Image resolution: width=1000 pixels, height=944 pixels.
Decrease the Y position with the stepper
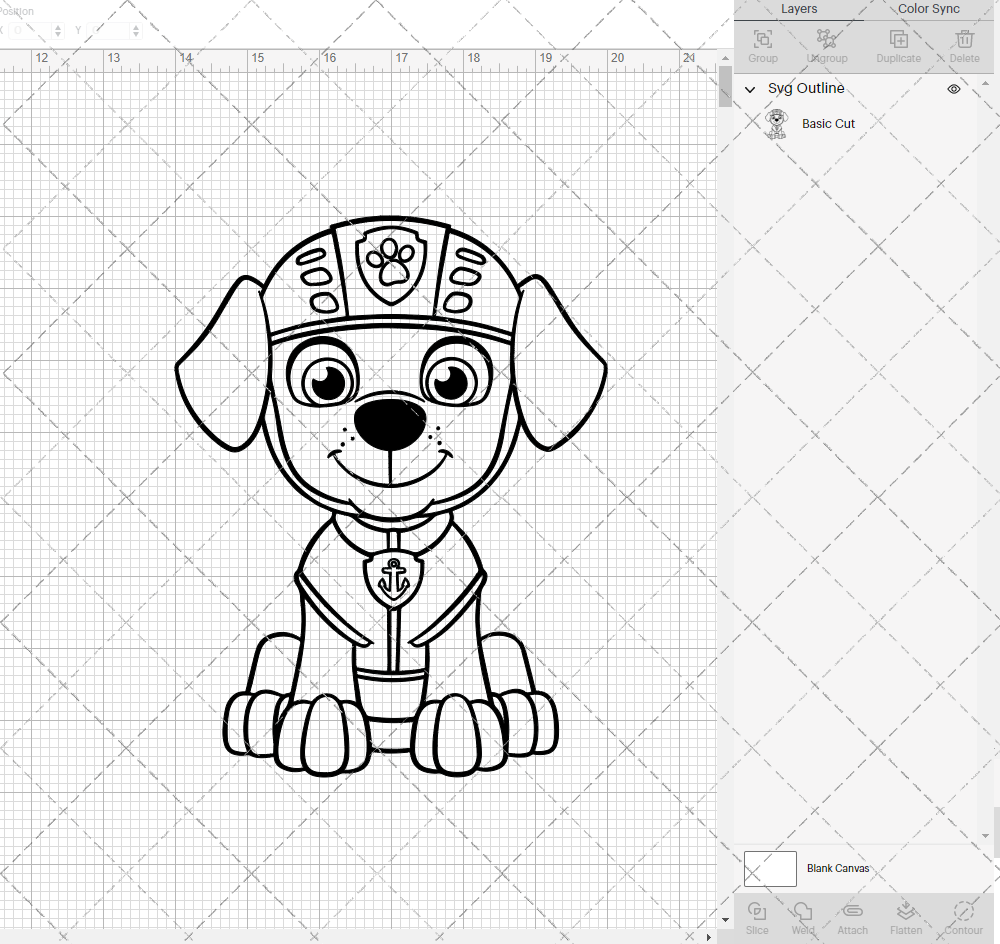(135, 33)
